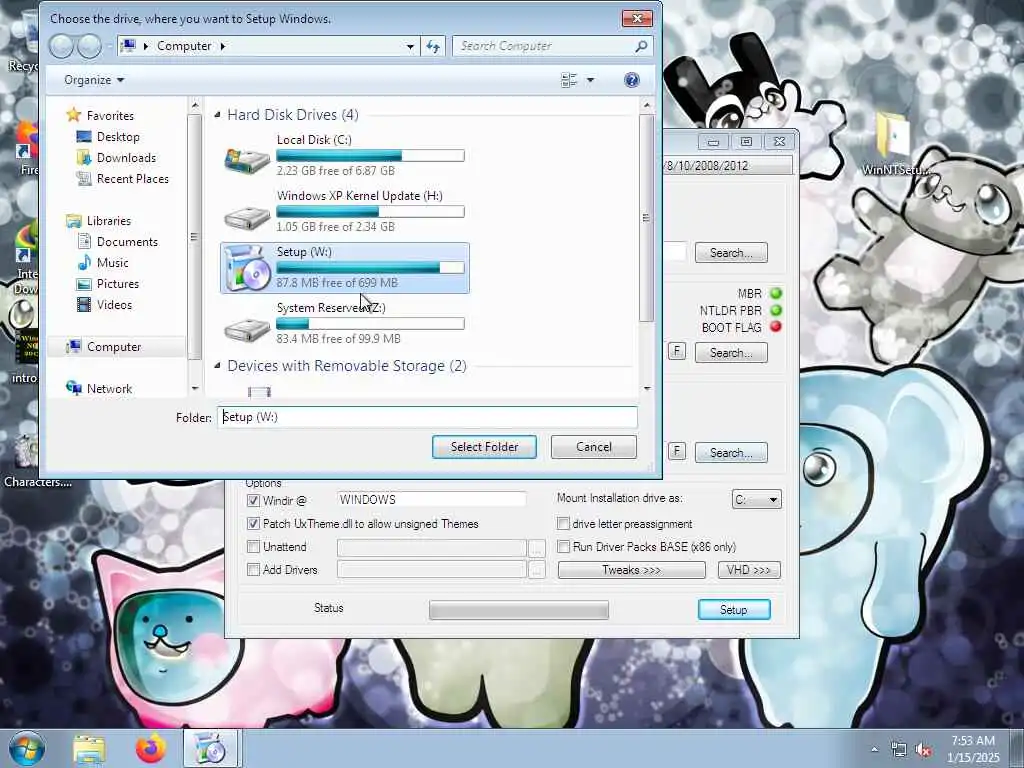Click the Folder name input field
Screen dimensions: 1024x768
(x=427, y=417)
